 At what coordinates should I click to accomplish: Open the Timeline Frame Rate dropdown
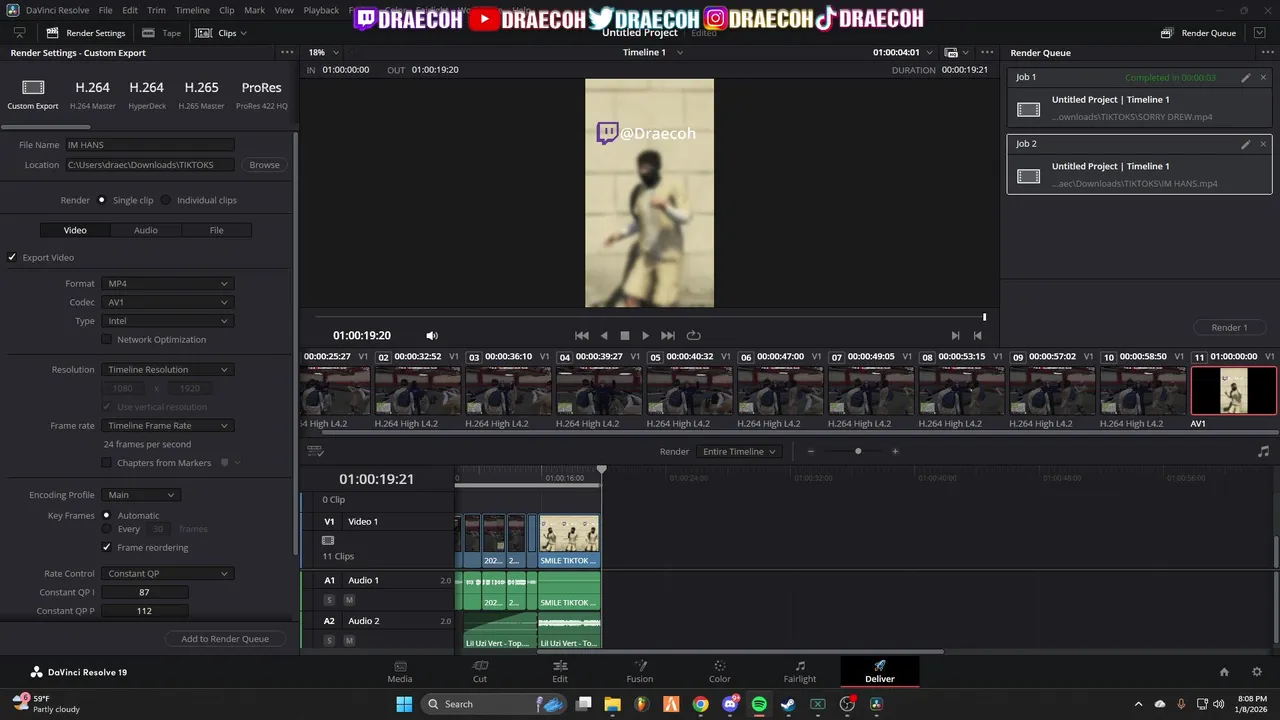pos(167,425)
